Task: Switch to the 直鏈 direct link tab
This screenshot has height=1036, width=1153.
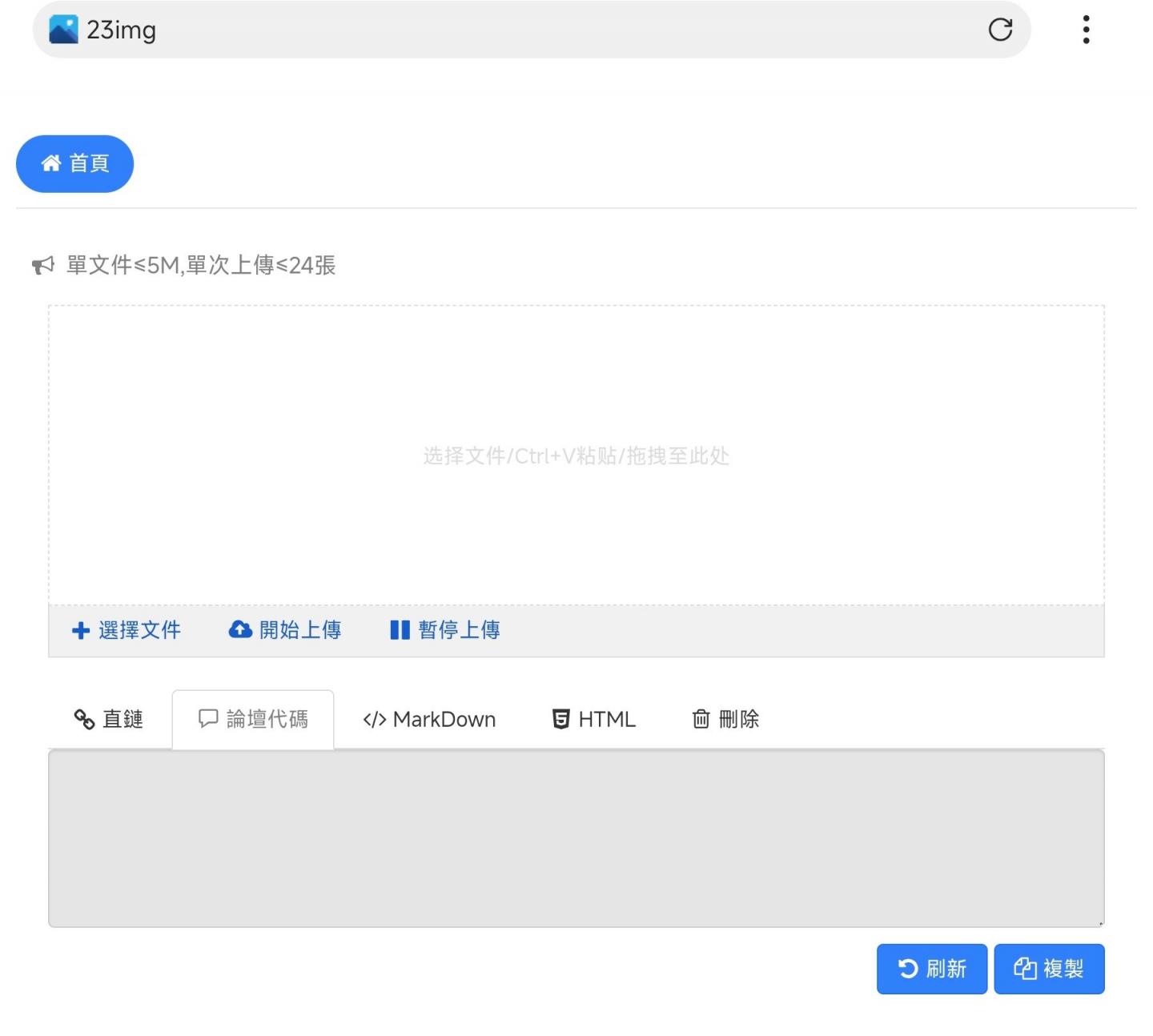Action: click(x=108, y=719)
